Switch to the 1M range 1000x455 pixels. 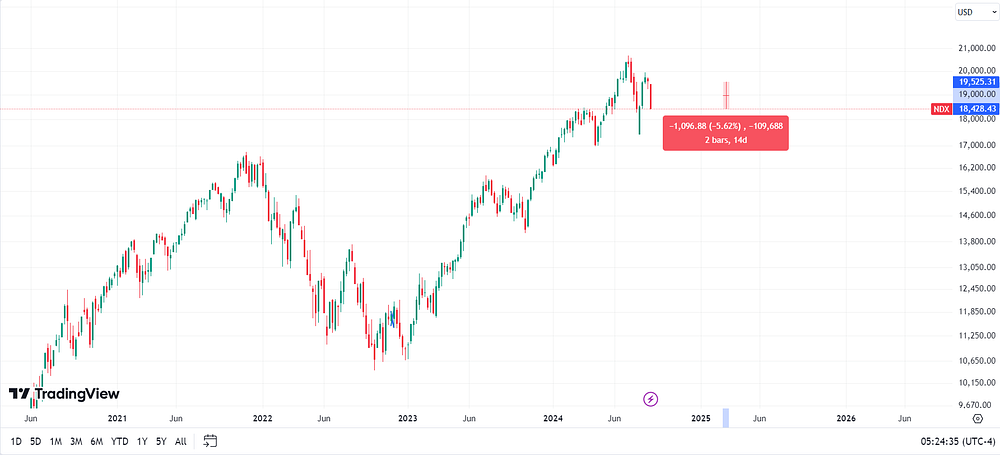tap(55, 441)
